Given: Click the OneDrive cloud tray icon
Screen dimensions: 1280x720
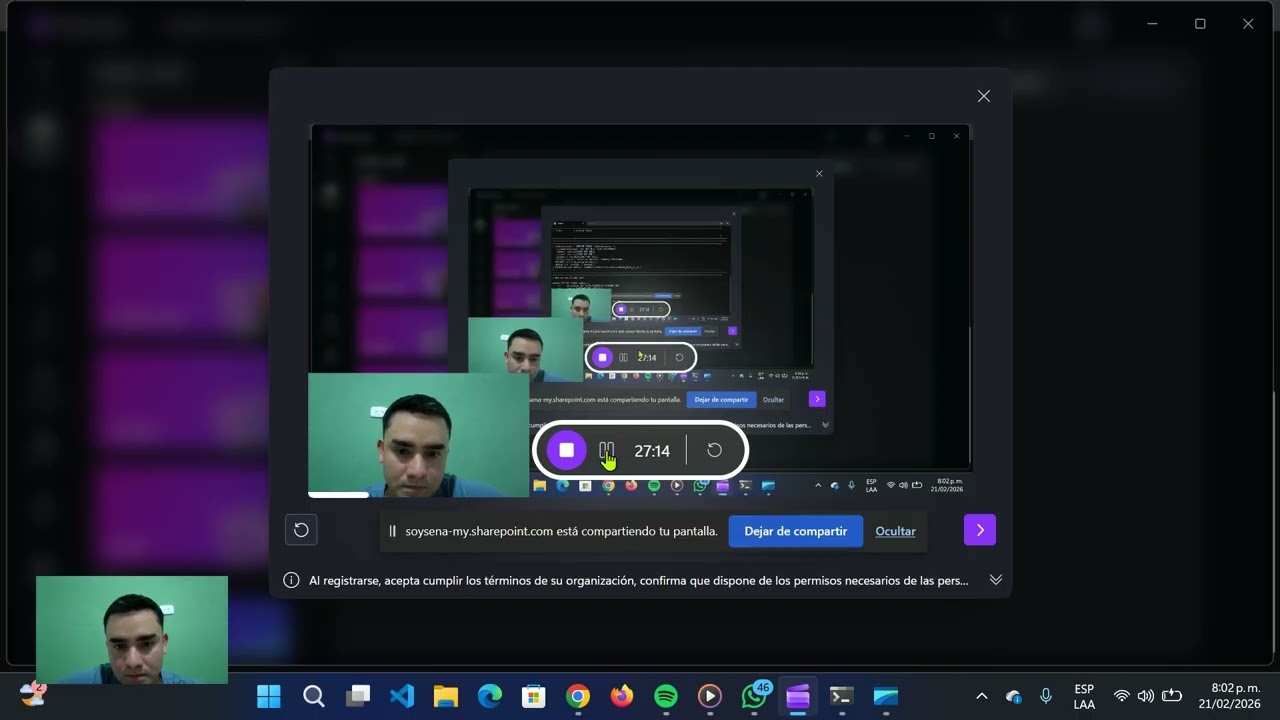Looking at the screenshot, I should click(x=1014, y=696).
